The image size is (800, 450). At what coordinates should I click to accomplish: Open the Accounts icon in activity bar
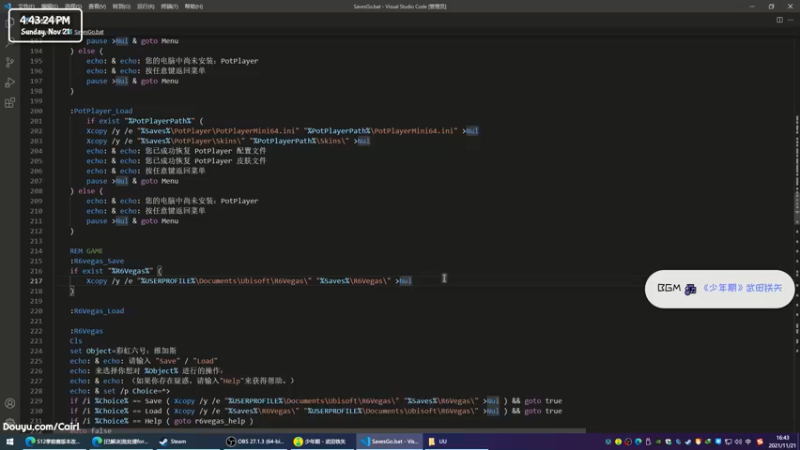point(10,404)
